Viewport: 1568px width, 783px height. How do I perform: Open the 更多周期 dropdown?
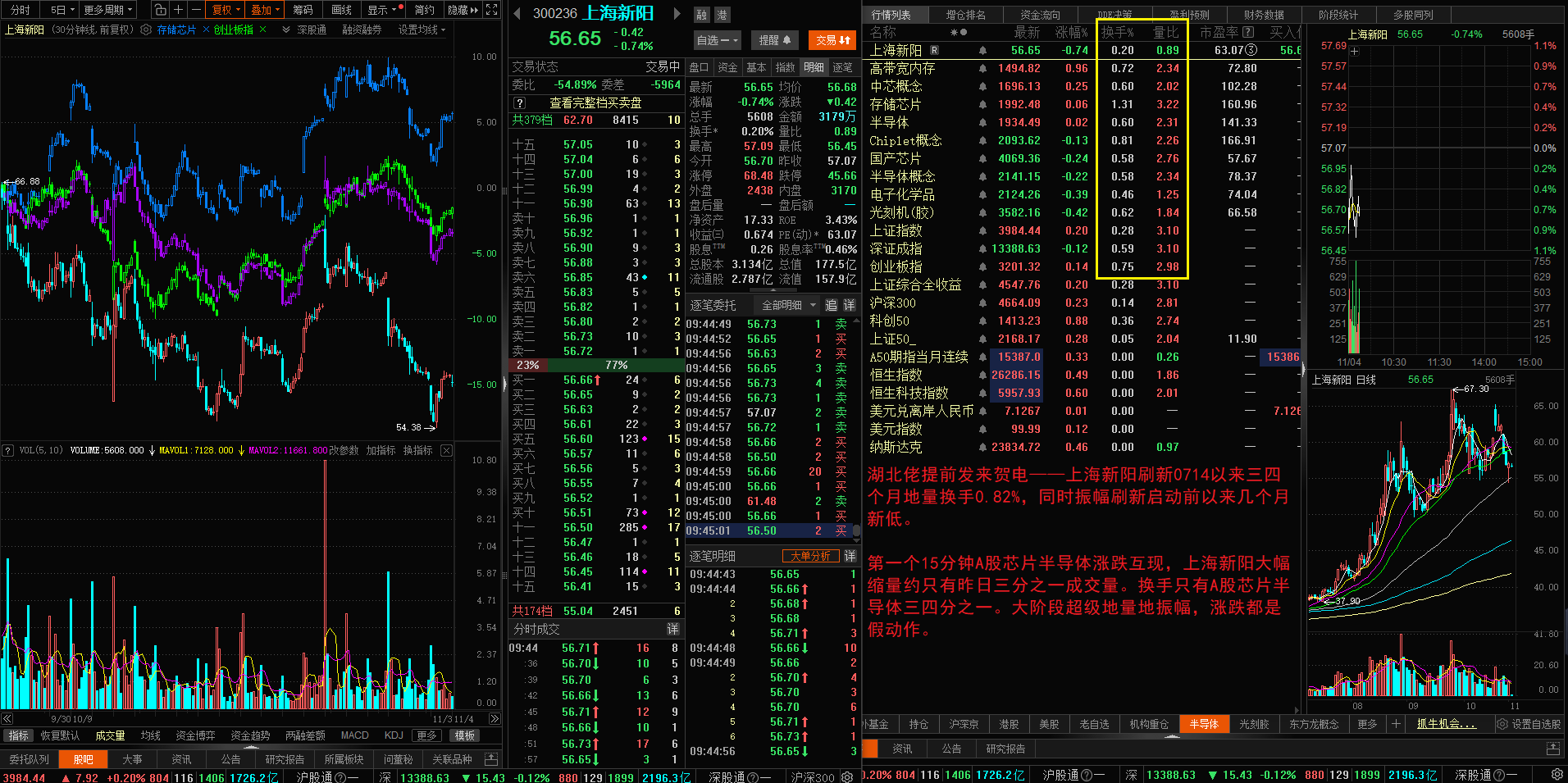click(108, 10)
